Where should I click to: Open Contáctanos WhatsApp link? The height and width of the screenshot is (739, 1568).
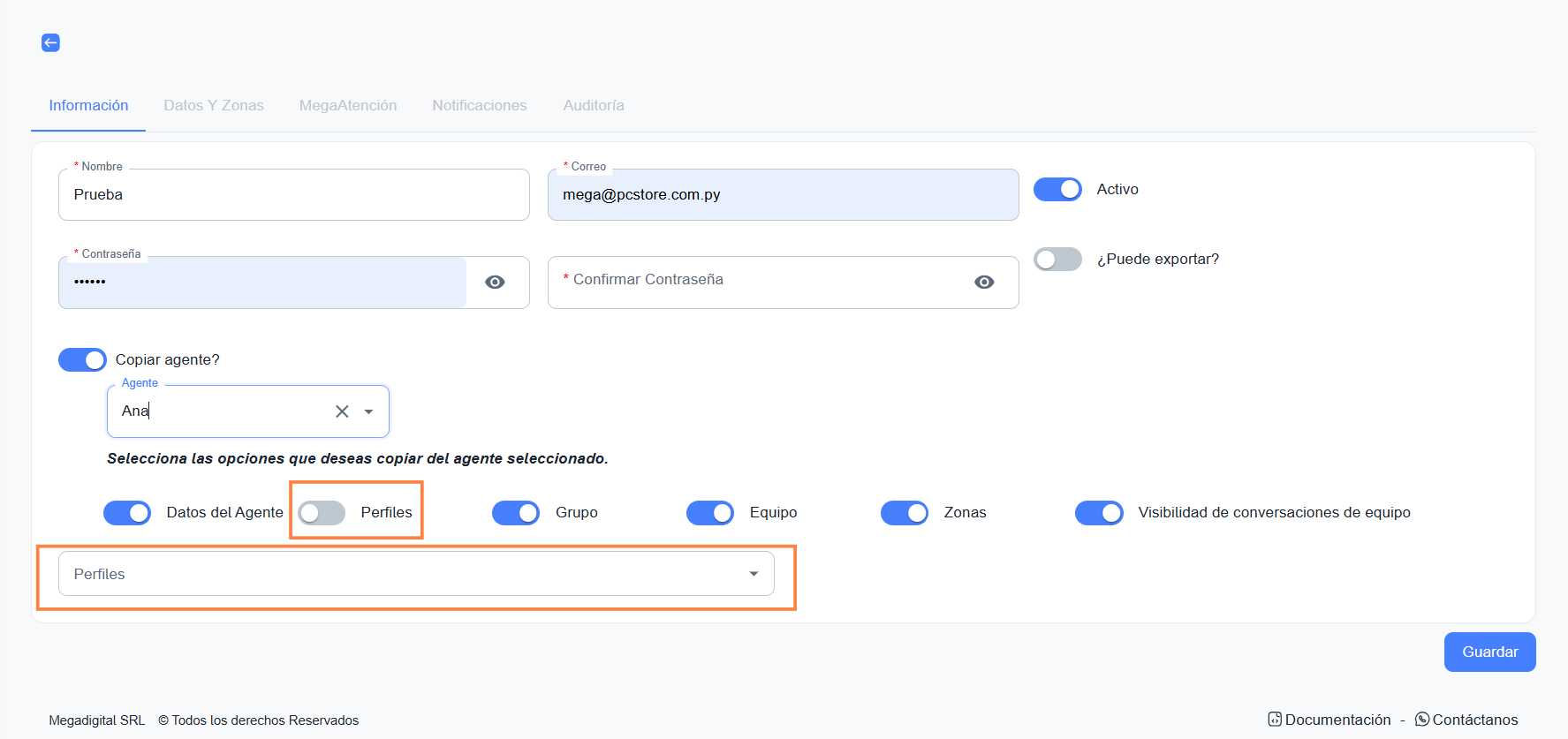[1466, 720]
